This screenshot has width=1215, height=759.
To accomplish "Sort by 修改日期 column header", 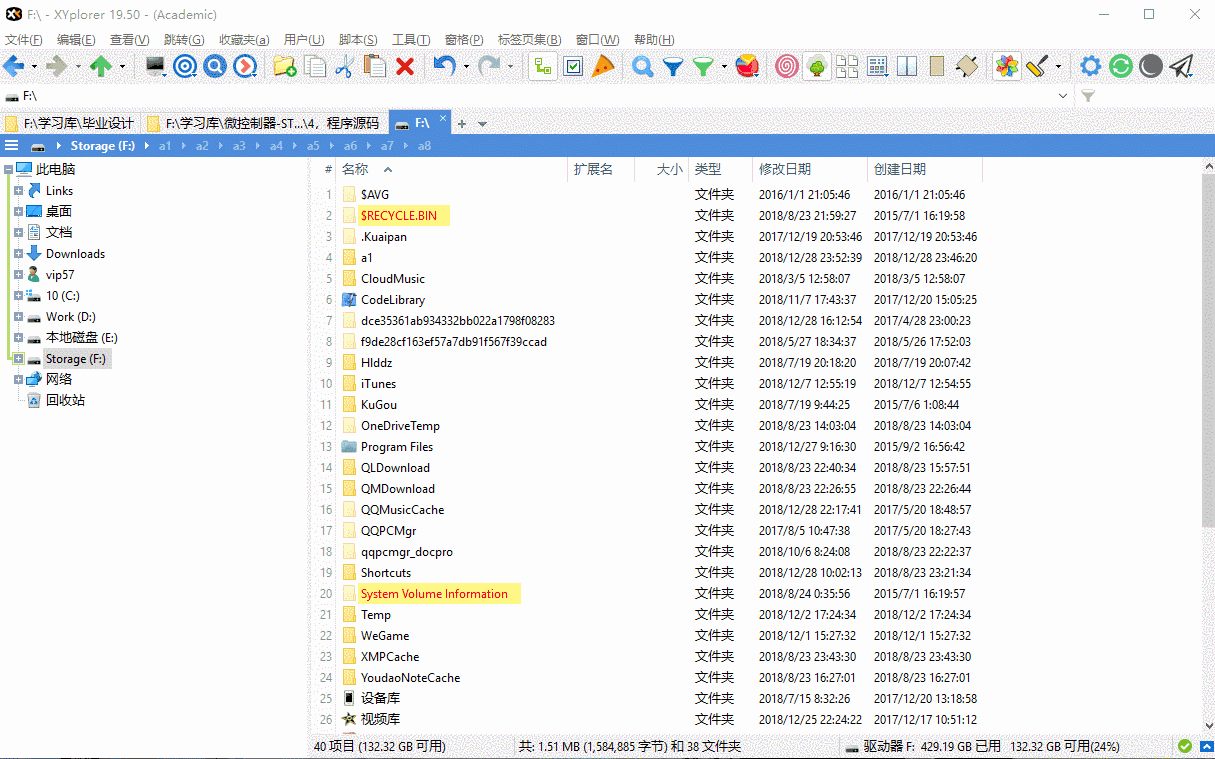I will [785, 169].
